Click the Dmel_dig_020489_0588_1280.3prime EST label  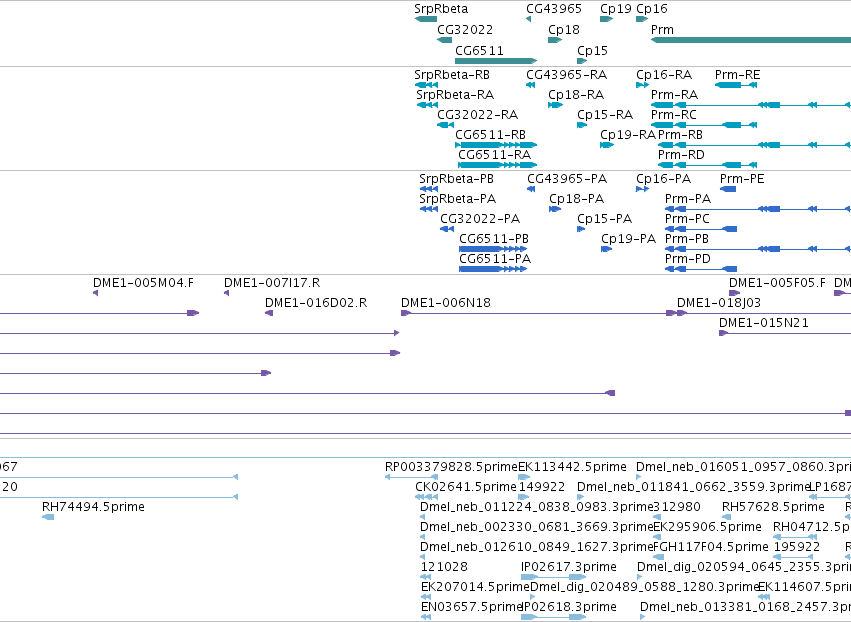tap(644, 587)
